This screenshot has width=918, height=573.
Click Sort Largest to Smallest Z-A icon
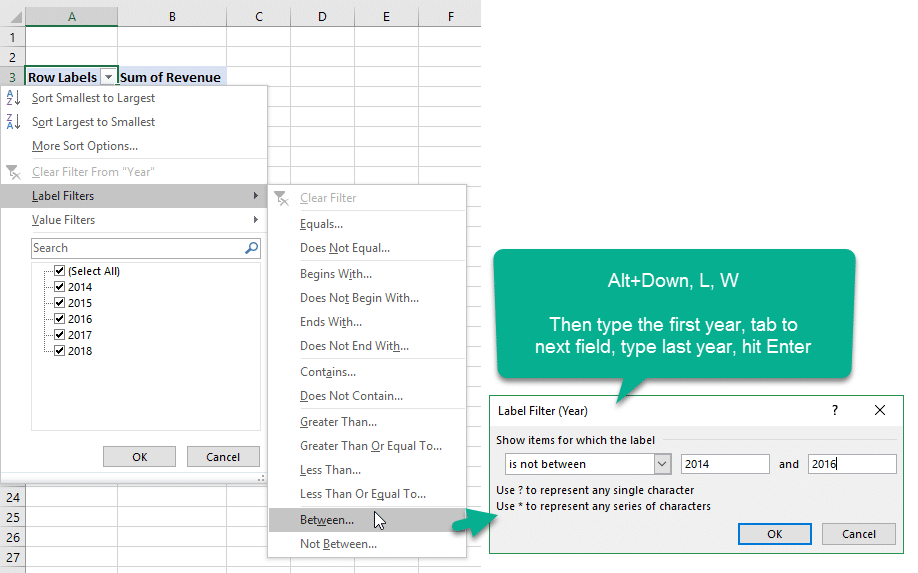(x=13, y=122)
